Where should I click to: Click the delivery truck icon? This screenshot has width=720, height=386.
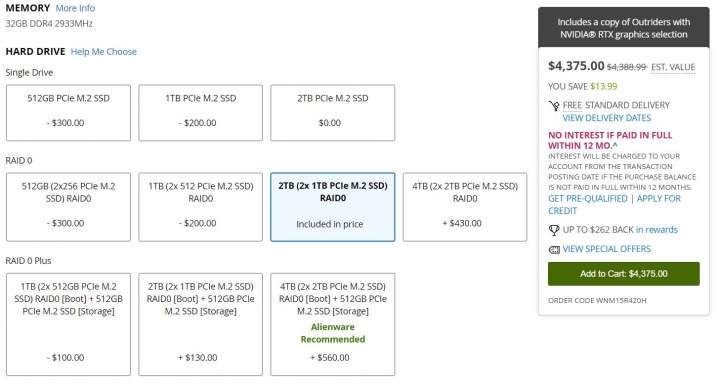[554, 106]
